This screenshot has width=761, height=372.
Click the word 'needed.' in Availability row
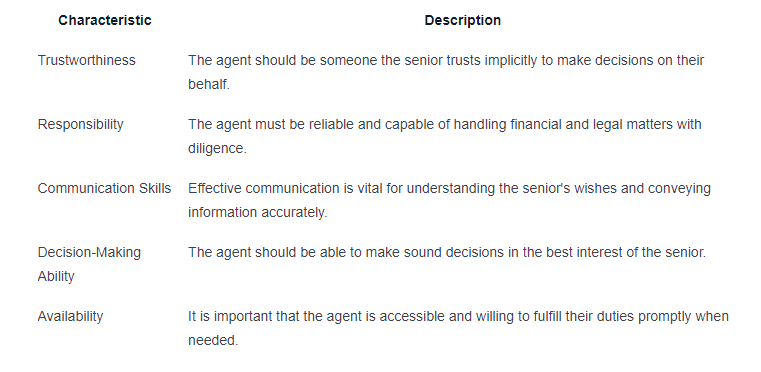[213, 341]
